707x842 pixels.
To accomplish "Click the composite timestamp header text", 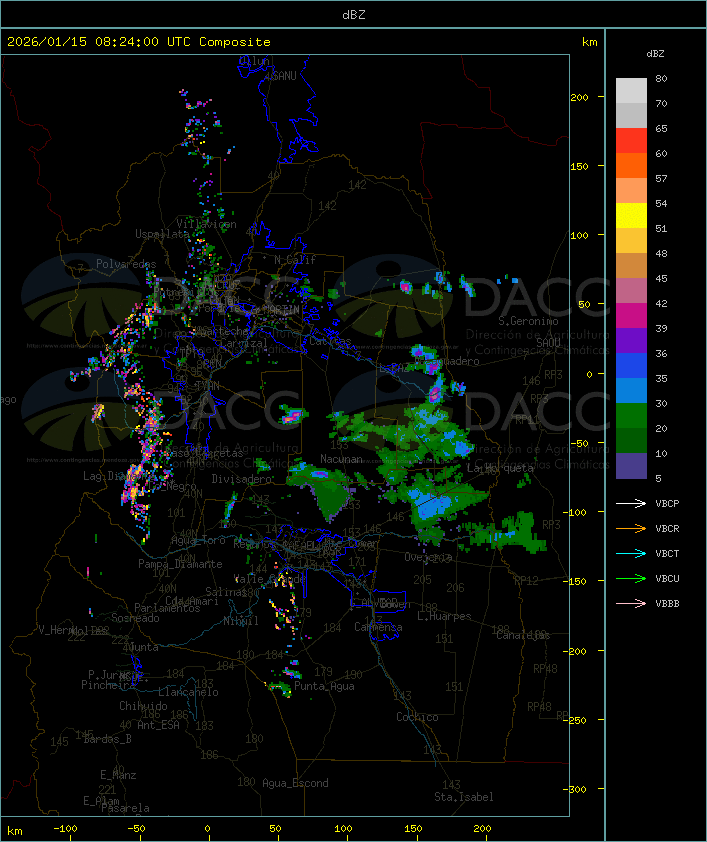I will pos(139,42).
